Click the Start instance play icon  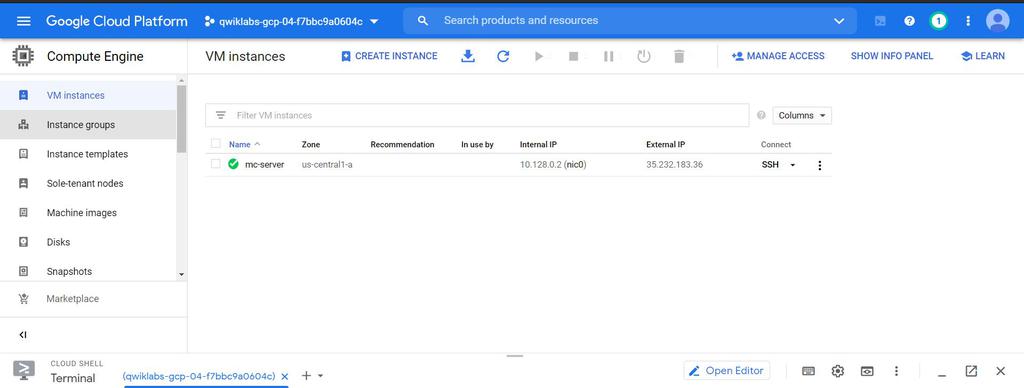coord(539,56)
